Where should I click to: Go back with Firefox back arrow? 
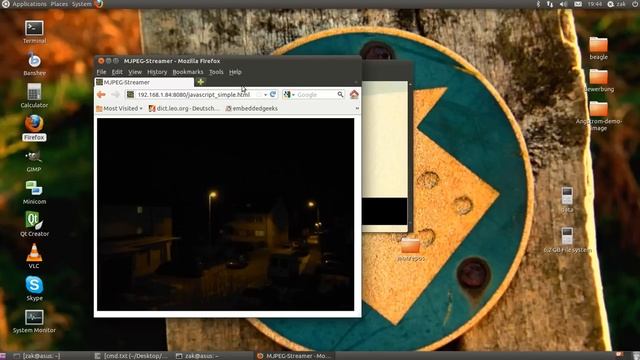(101, 95)
